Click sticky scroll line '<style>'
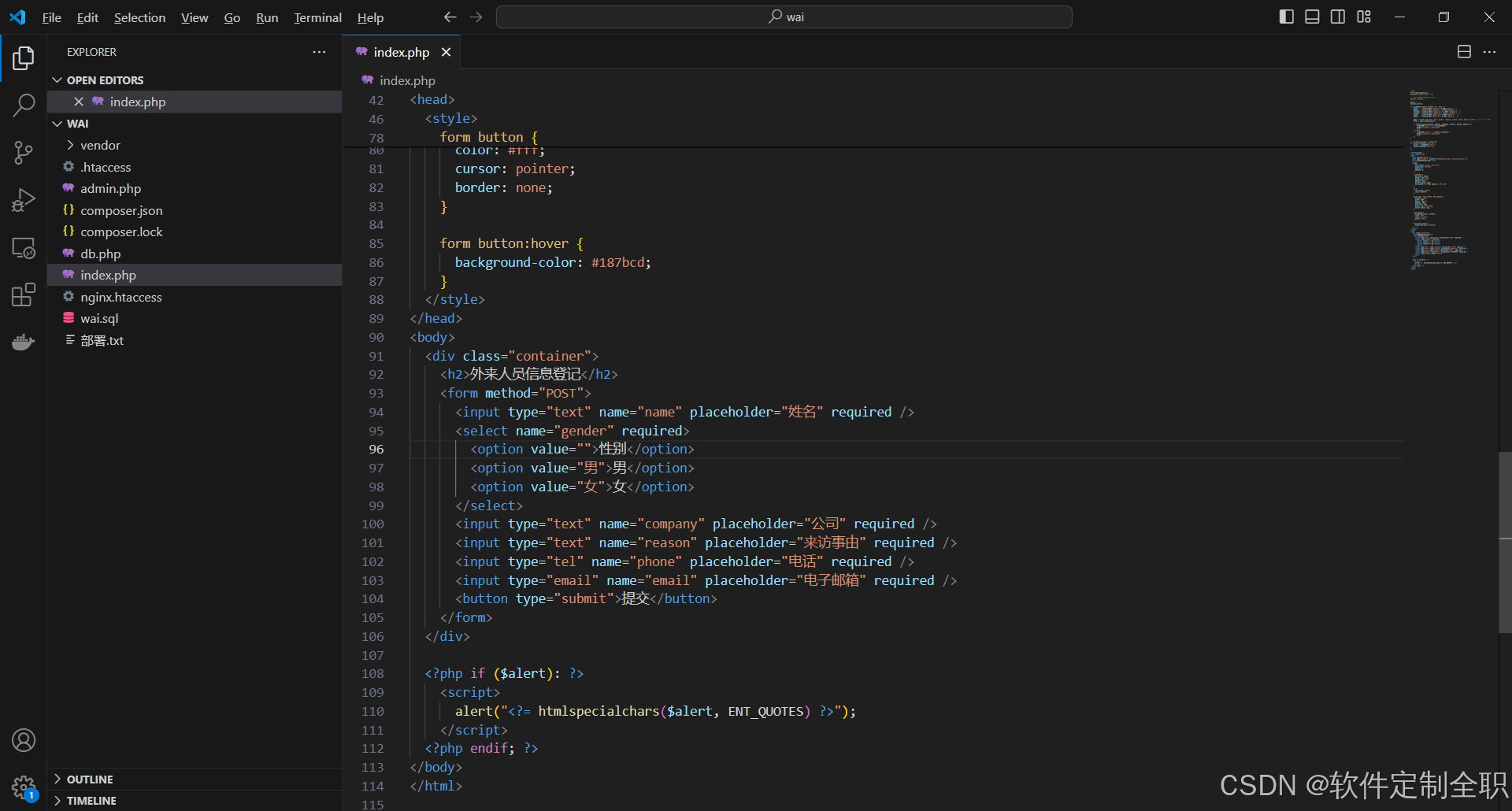The height and width of the screenshot is (811, 1512). coord(451,118)
